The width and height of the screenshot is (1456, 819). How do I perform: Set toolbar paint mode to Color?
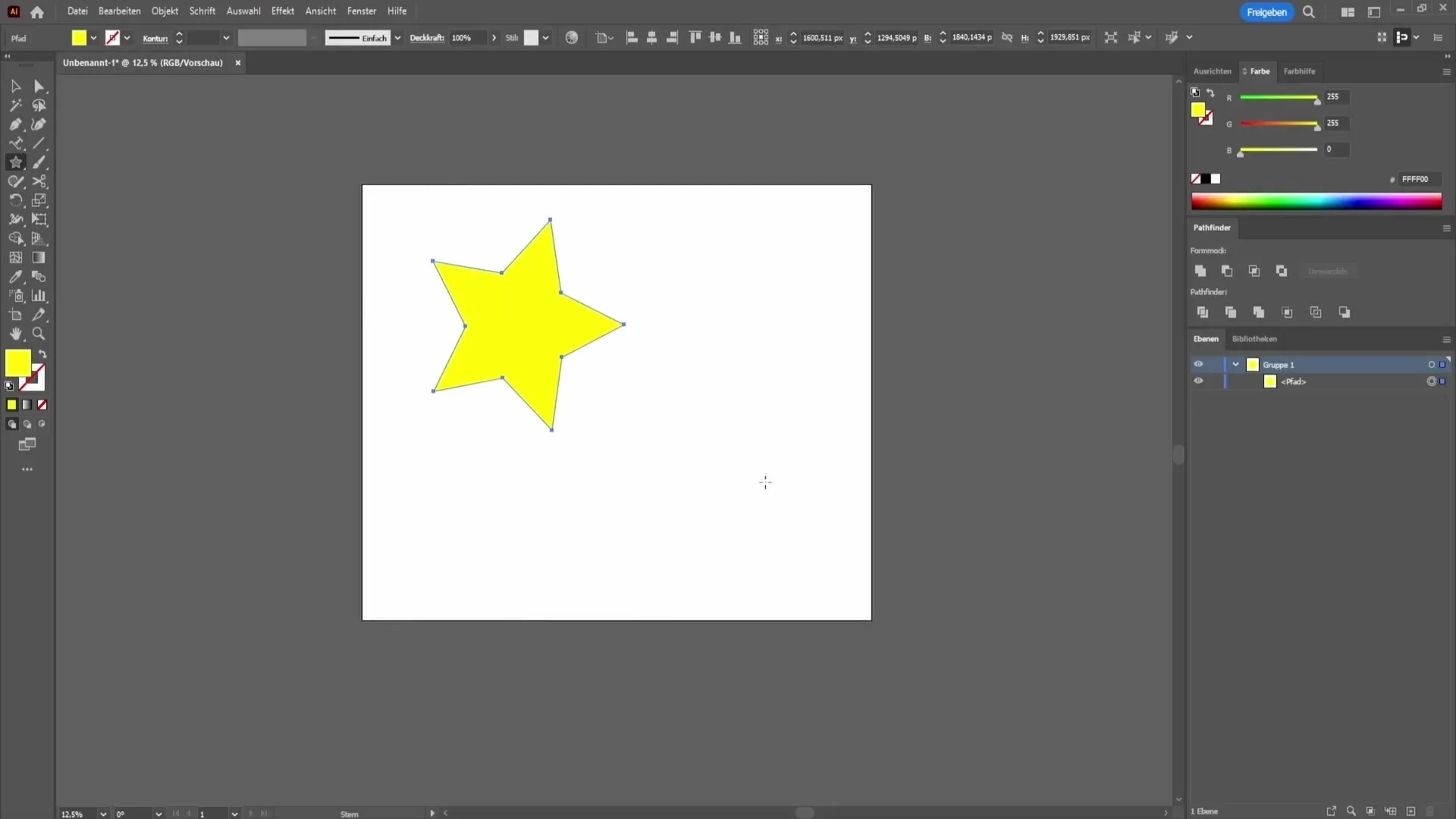tap(11, 405)
